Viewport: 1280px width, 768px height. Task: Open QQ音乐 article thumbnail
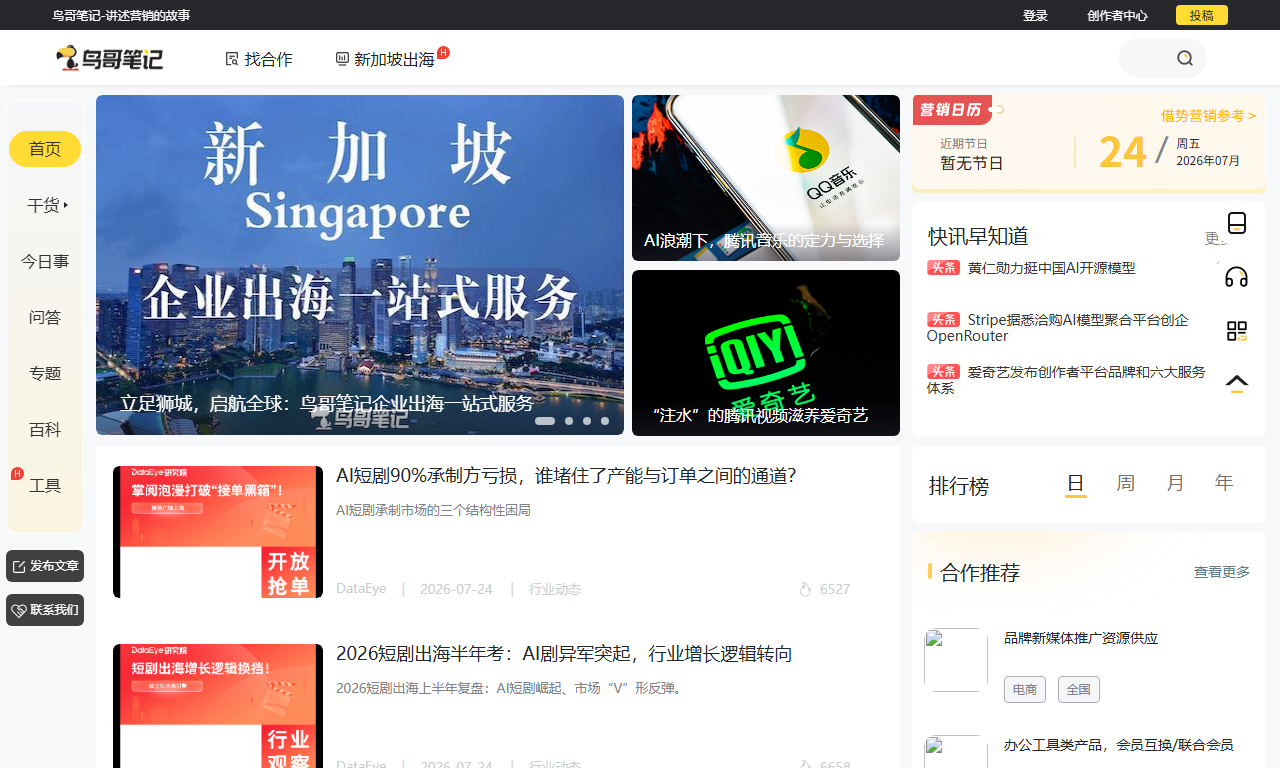766,178
